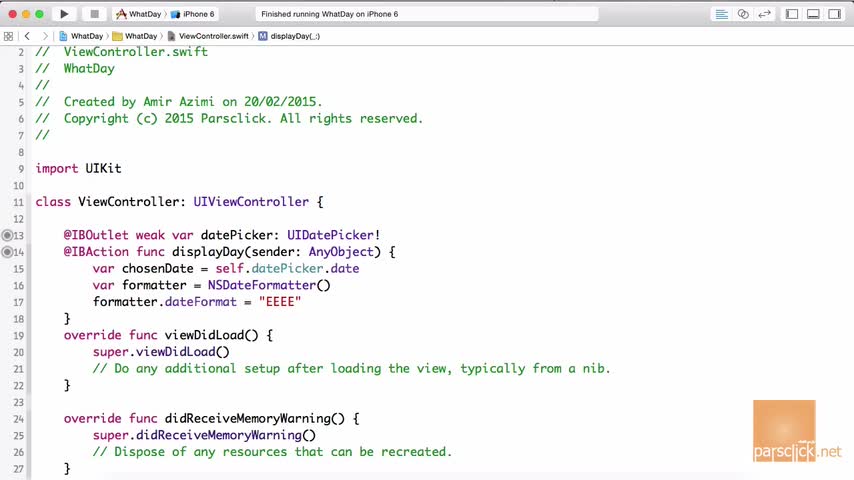Image resolution: width=854 pixels, height=480 pixels.
Task: Open ViewController.swift jump bar item
Action: (x=208, y=37)
